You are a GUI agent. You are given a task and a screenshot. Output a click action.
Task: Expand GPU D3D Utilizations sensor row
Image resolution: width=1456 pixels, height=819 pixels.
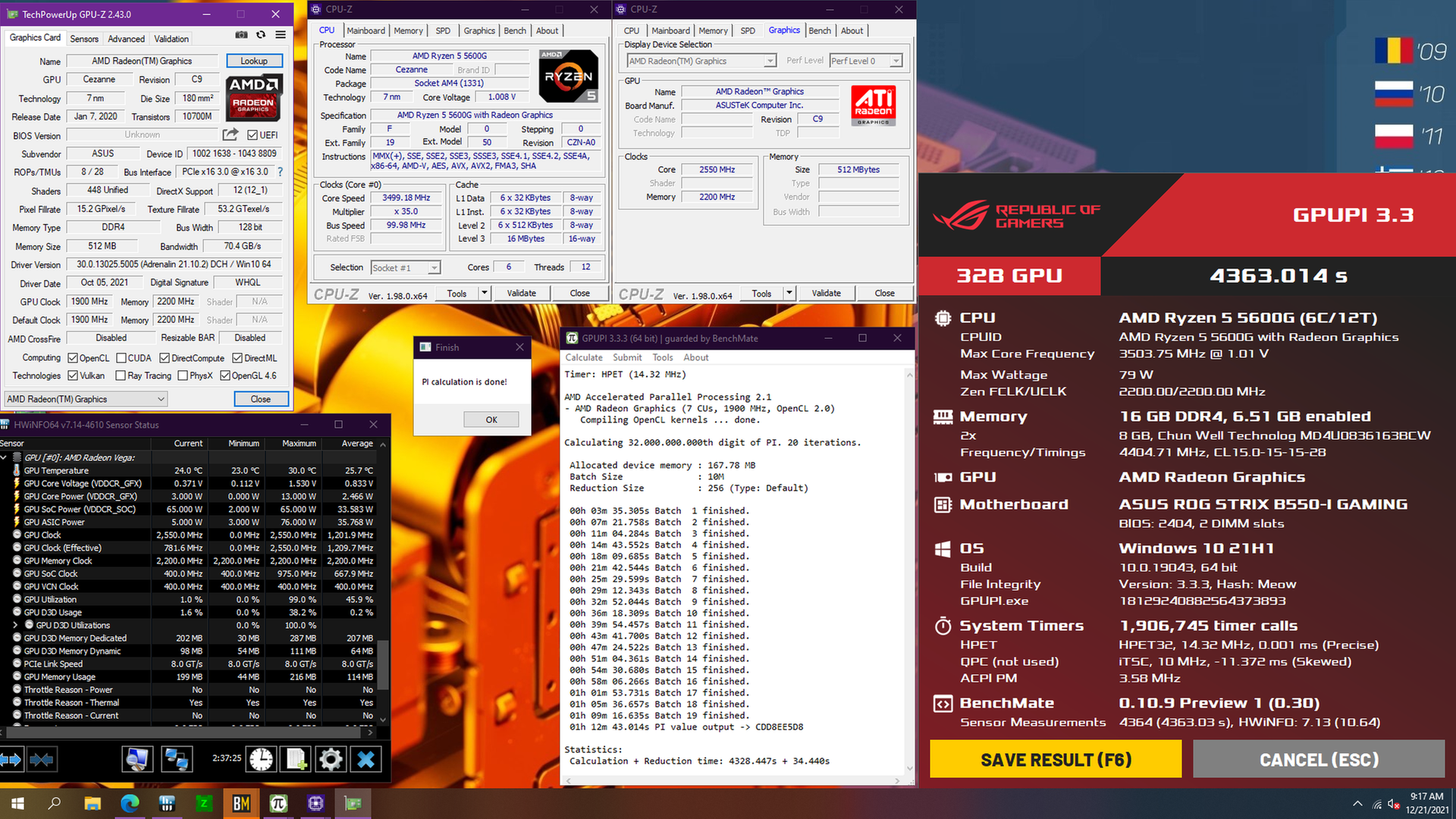point(15,625)
